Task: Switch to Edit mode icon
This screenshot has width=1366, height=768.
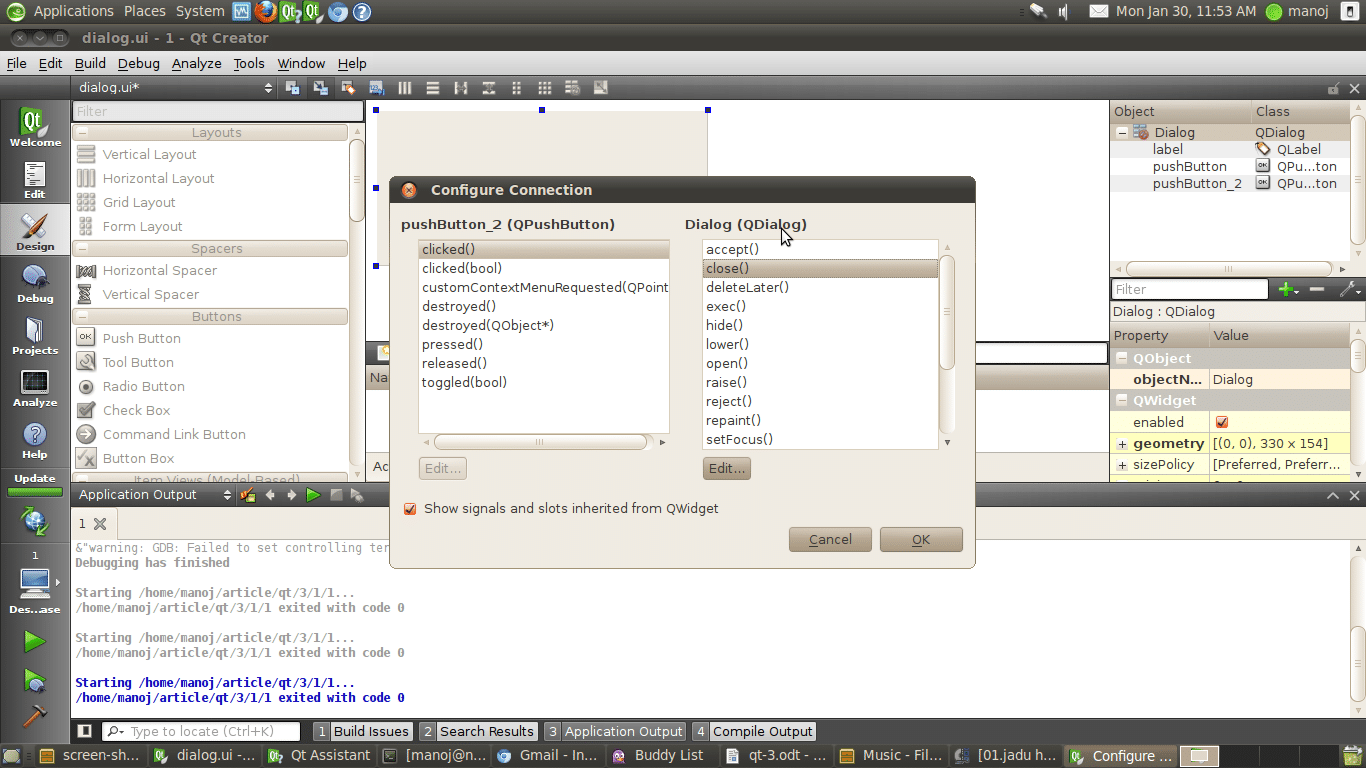Action: [35, 180]
